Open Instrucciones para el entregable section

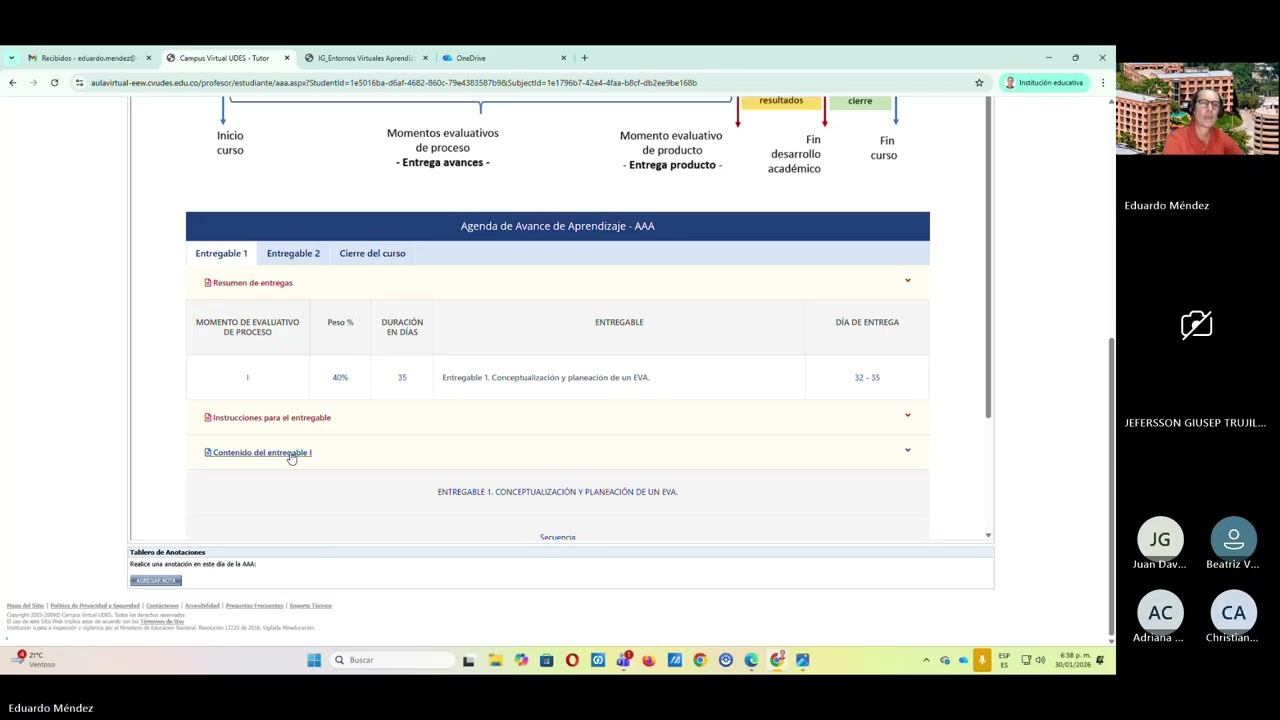click(x=271, y=418)
